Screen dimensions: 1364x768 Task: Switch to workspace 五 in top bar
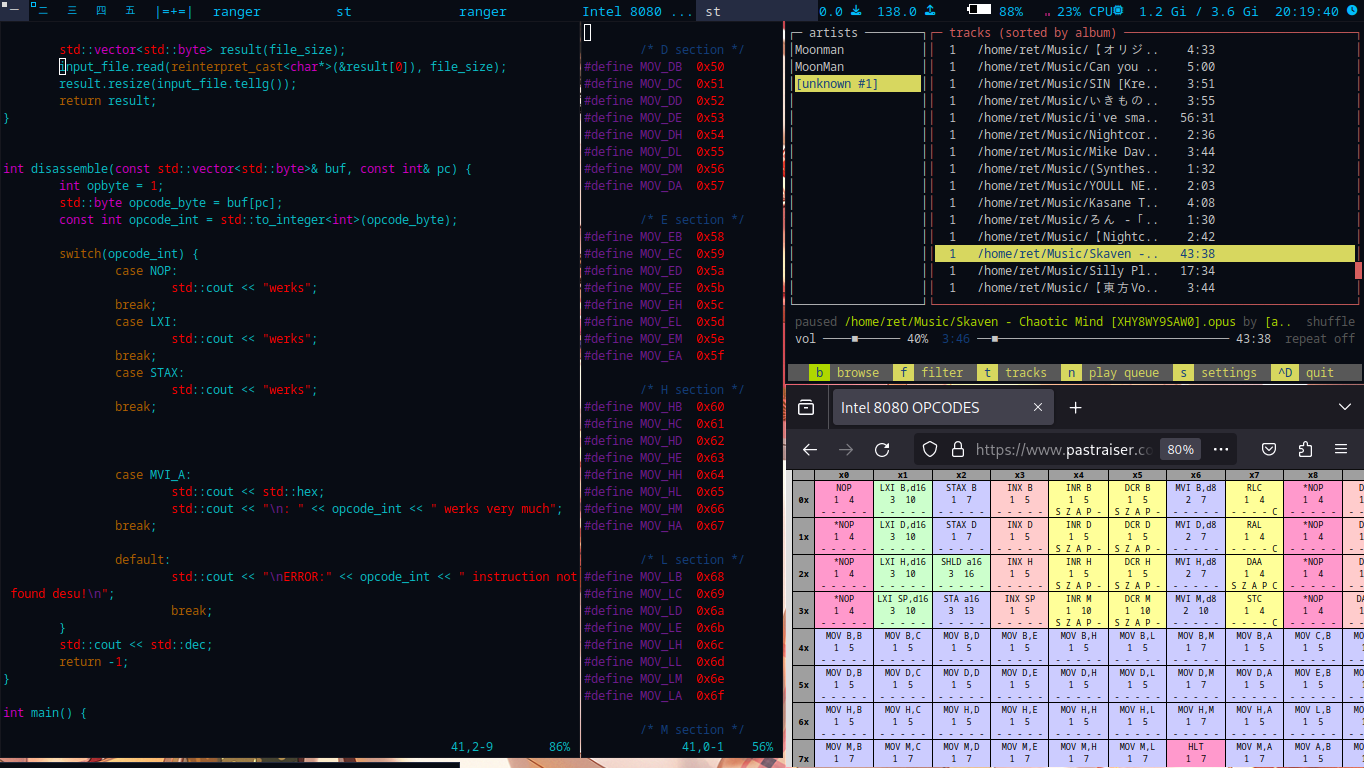point(130,11)
